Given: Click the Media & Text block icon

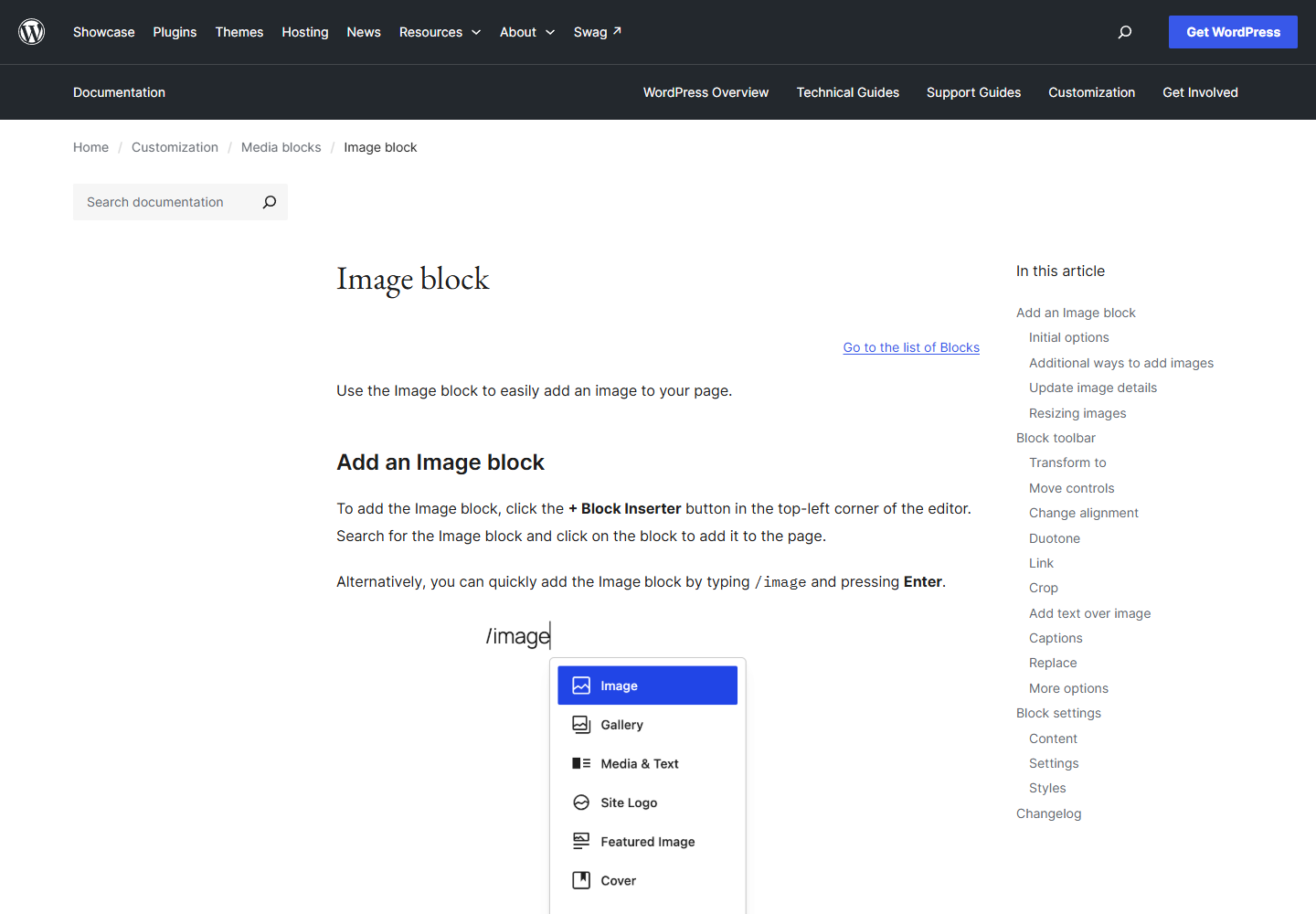Looking at the screenshot, I should point(581,763).
